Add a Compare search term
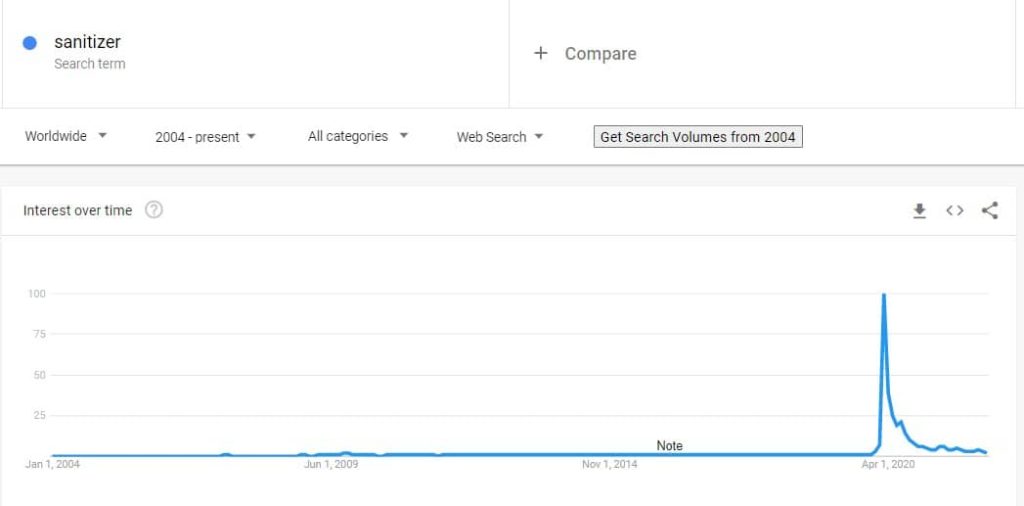 tap(600, 54)
